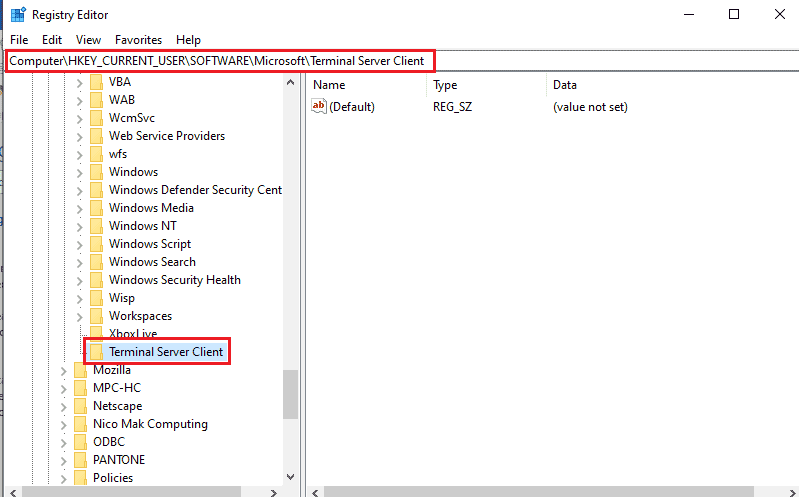Open the Help menu

click(188, 40)
